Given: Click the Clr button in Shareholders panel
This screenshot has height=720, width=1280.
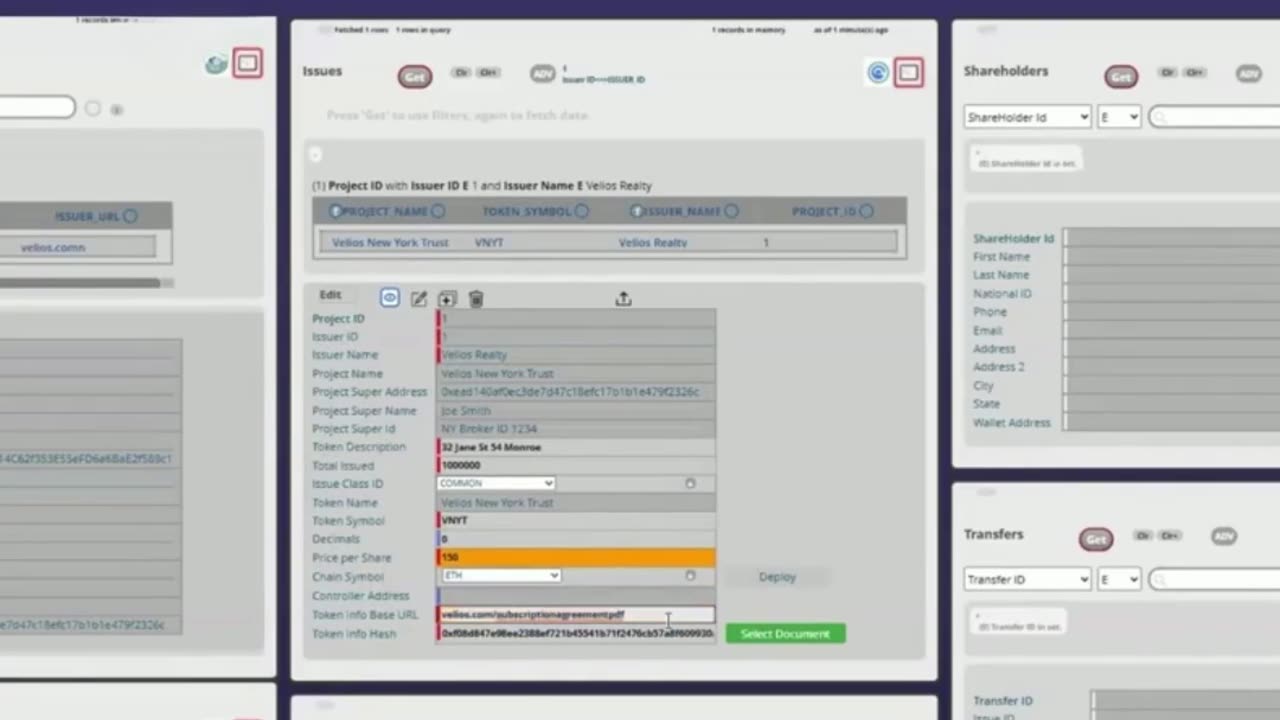Looking at the screenshot, I should coord(1167,73).
